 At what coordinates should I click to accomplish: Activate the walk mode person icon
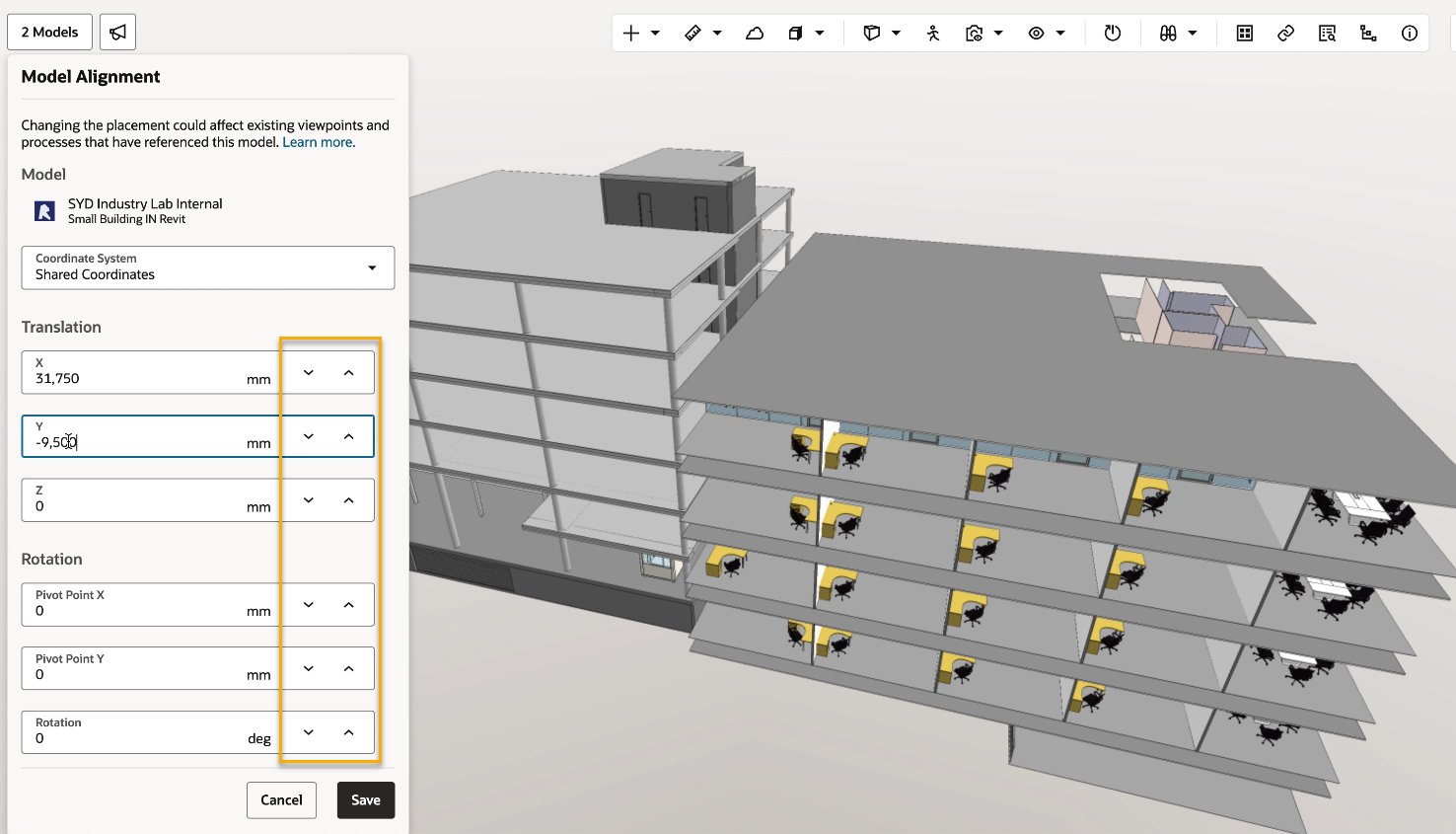coord(933,34)
